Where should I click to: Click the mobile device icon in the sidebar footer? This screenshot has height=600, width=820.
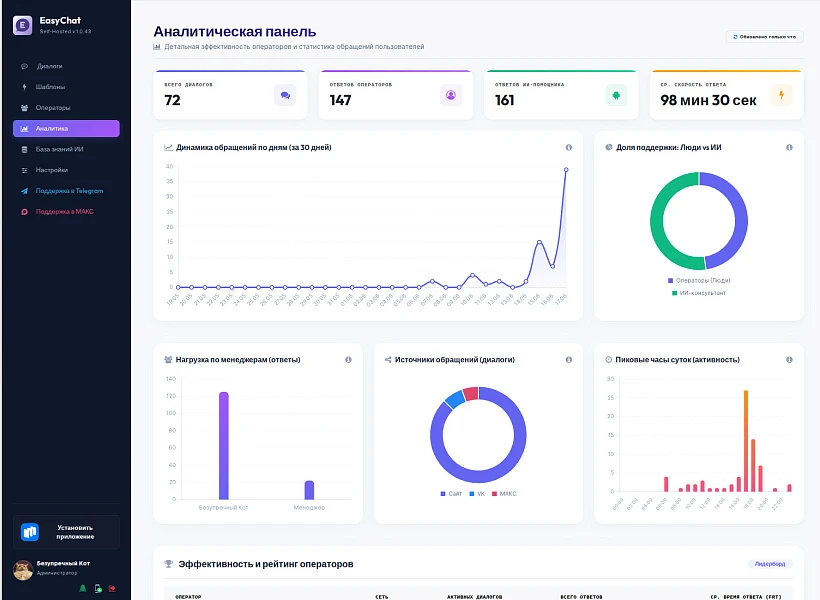point(98,588)
